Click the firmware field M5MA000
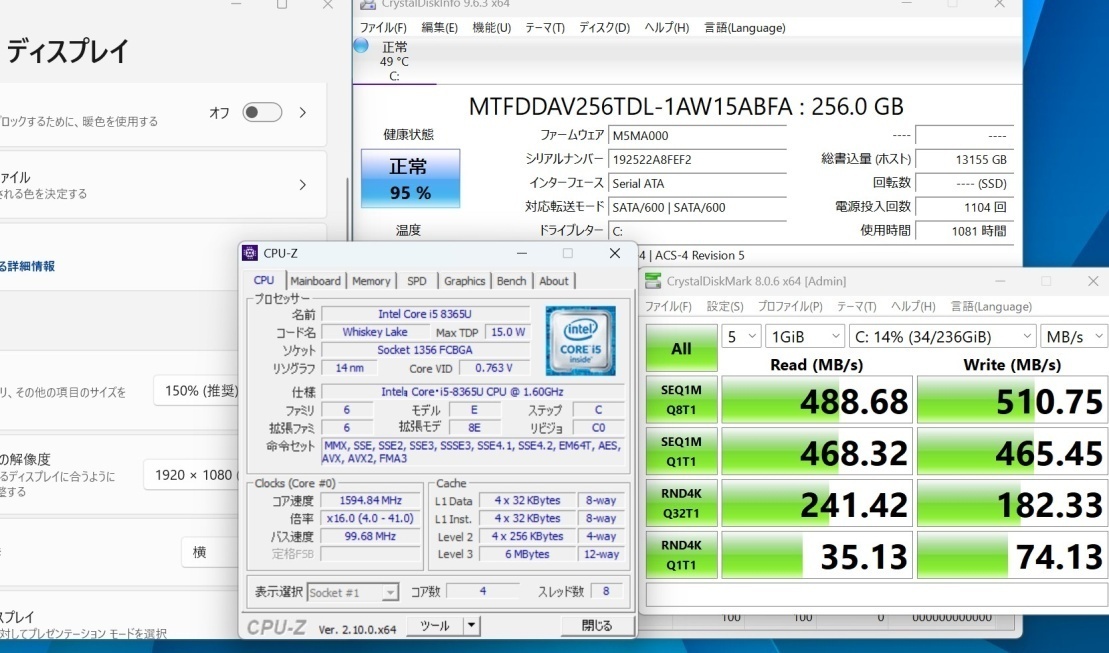 click(x=697, y=135)
